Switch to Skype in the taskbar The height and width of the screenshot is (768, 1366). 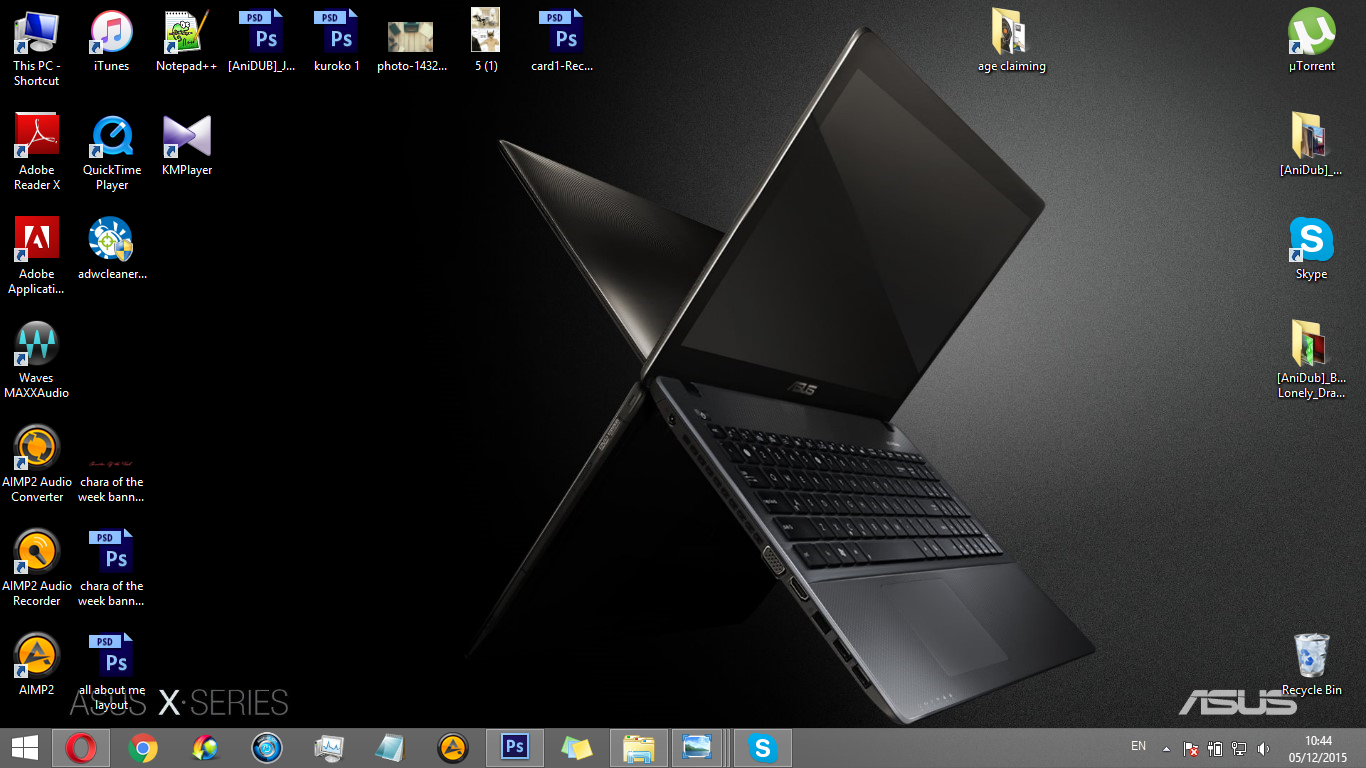pyautogui.click(x=764, y=748)
